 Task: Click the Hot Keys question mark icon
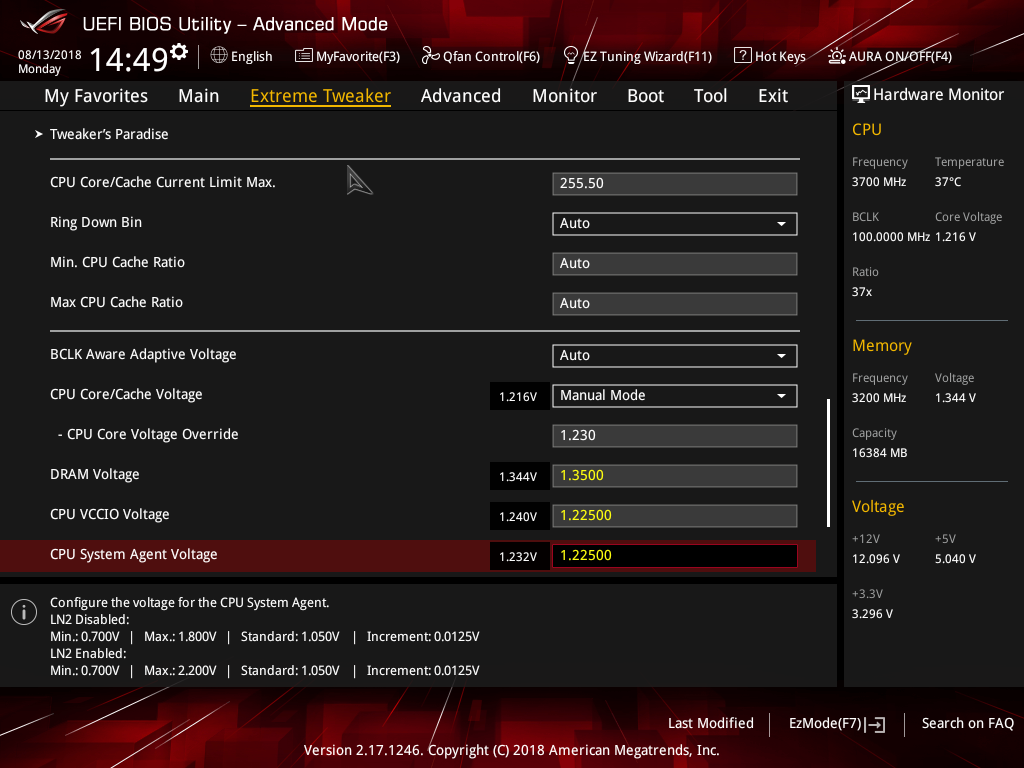click(743, 56)
